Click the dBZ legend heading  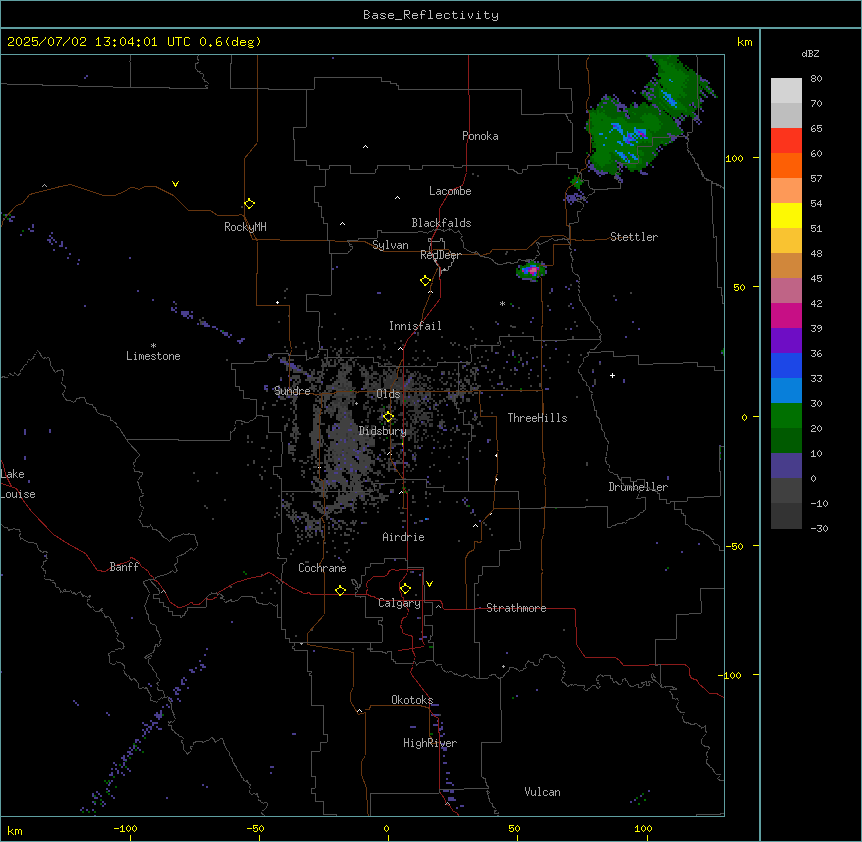coord(810,53)
